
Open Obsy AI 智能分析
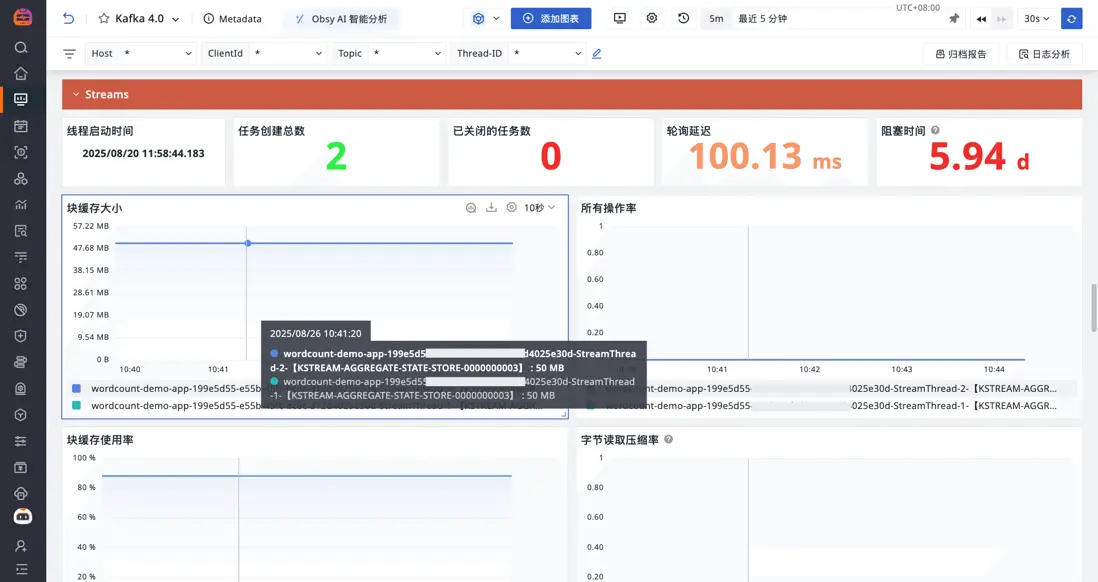(342, 18)
